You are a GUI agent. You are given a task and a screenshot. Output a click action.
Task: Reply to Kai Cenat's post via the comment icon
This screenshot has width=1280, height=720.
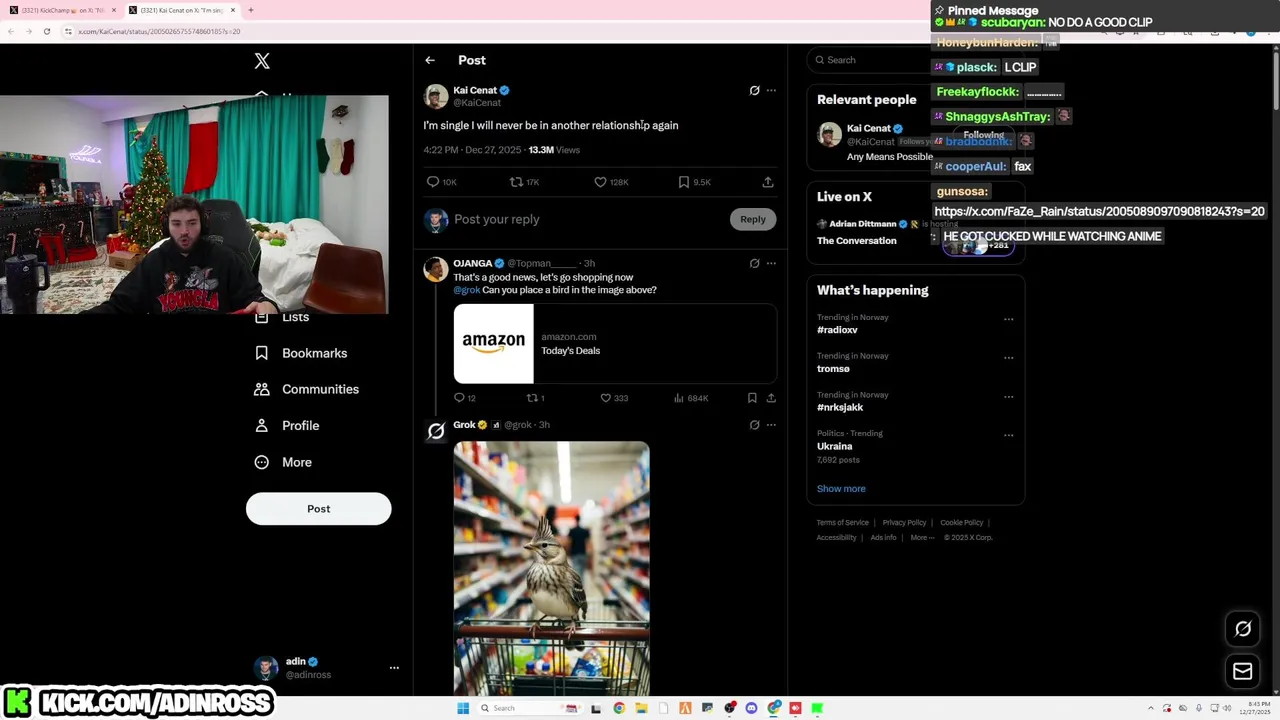[x=441, y=182]
